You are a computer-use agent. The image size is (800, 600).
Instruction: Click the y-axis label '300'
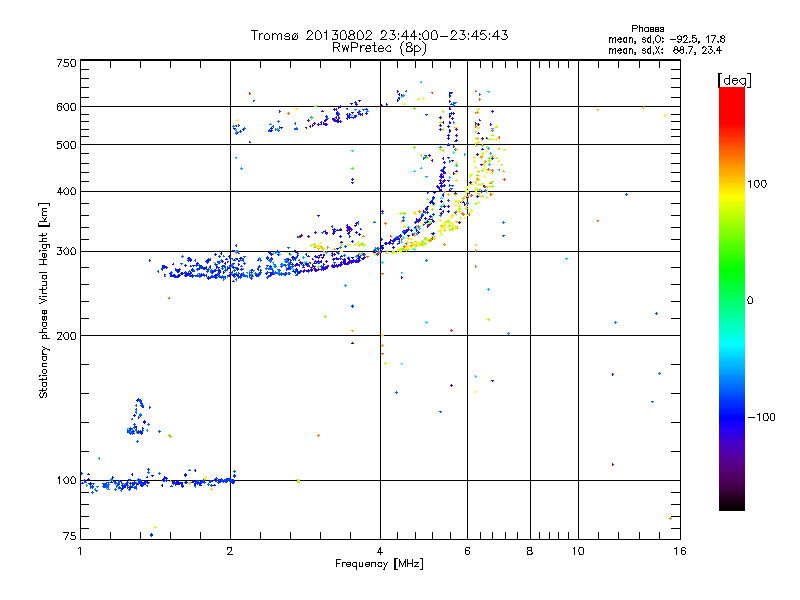tap(66, 252)
